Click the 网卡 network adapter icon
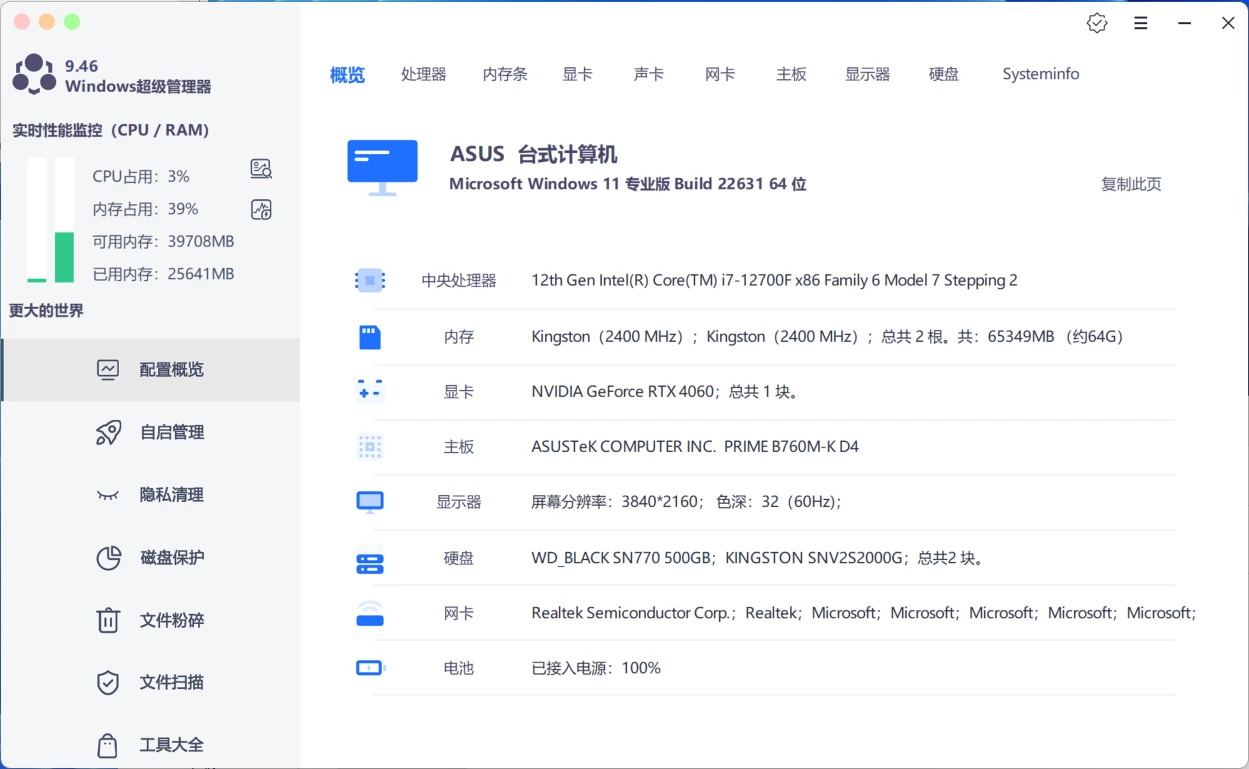Image resolution: width=1249 pixels, height=769 pixels. coord(370,614)
